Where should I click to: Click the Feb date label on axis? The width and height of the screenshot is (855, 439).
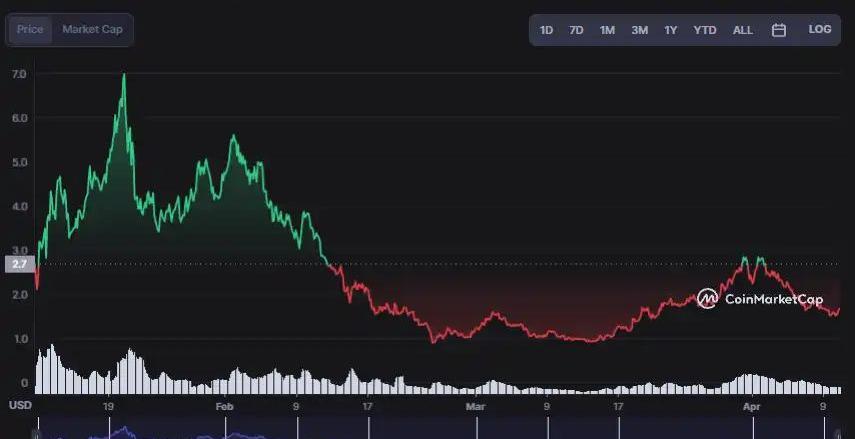pos(224,407)
